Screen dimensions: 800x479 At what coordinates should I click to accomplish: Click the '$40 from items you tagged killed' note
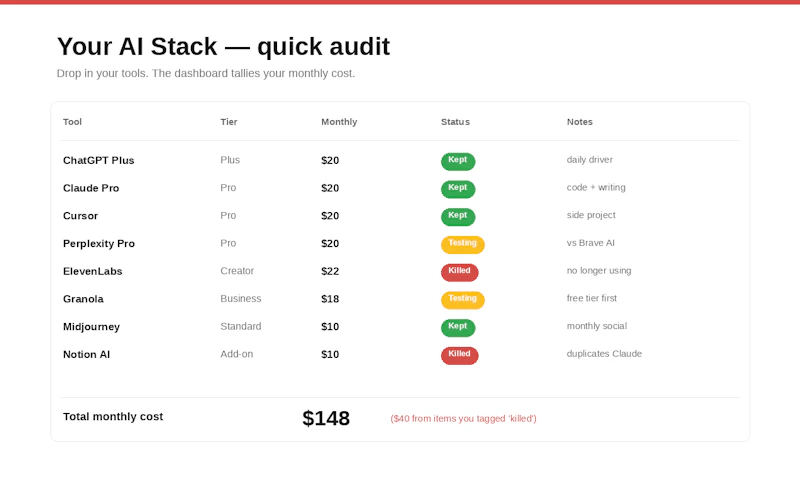click(x=463, y=419)
